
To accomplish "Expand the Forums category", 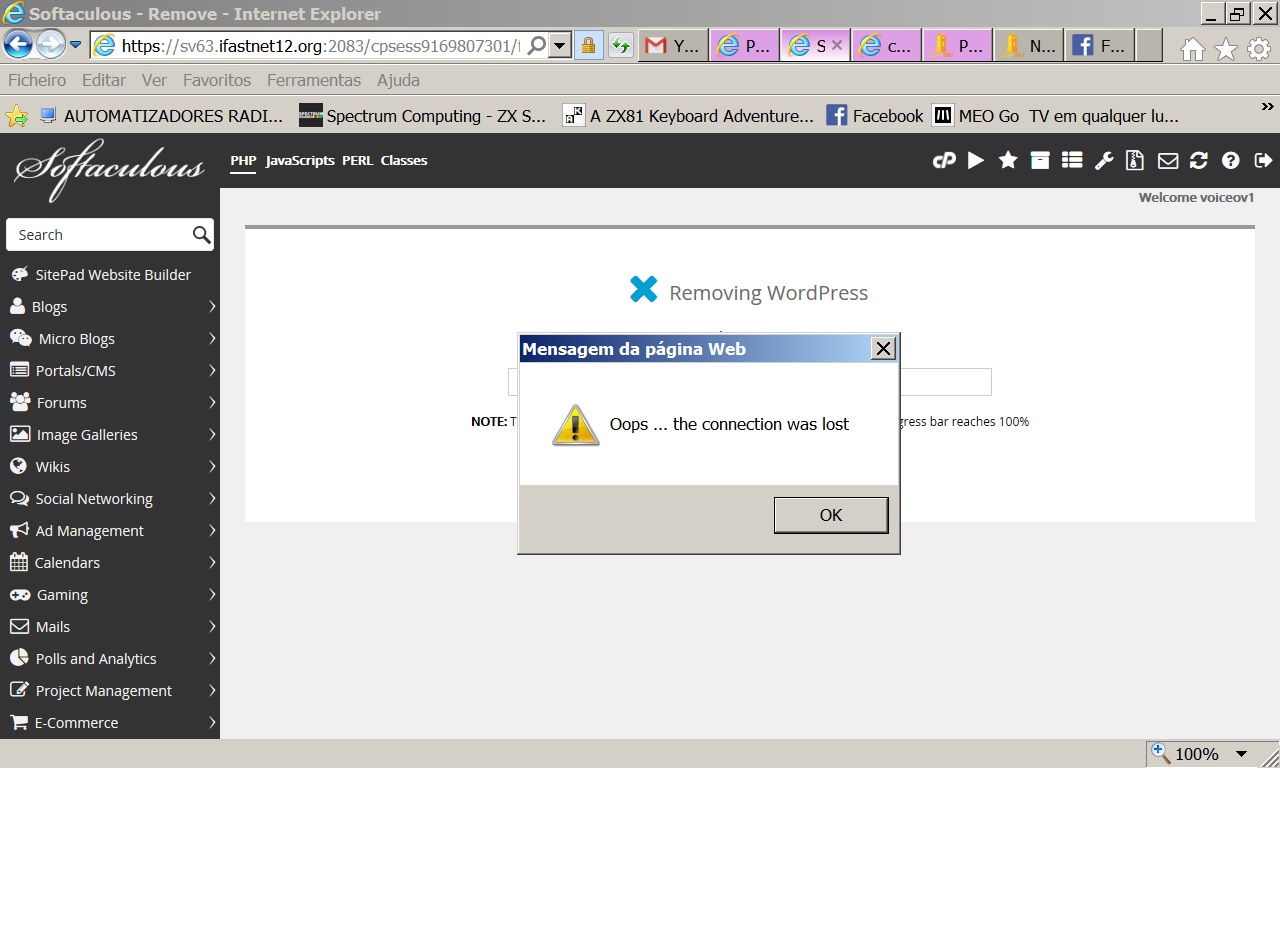I will 212,402.
